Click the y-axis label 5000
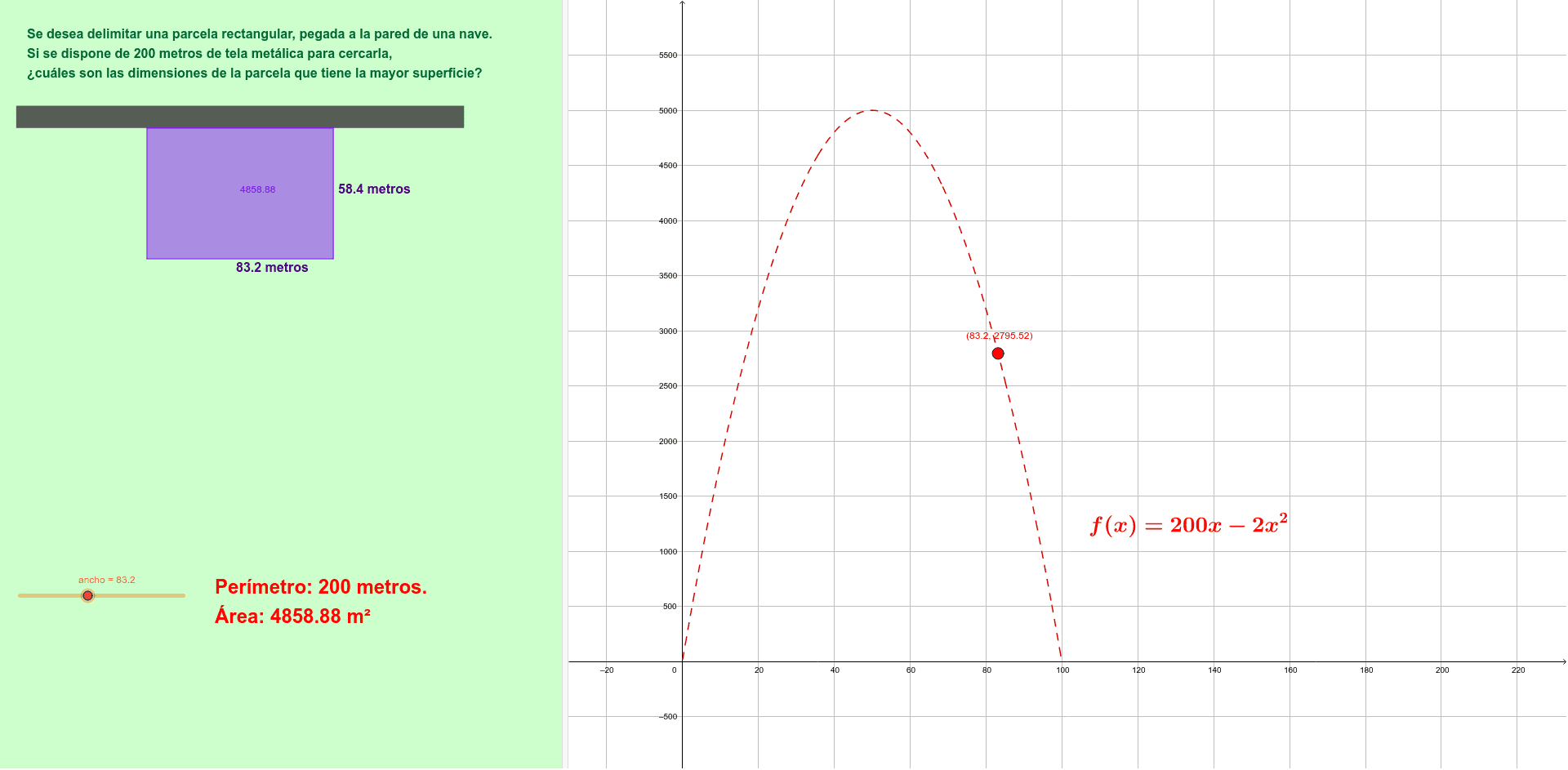1568x770 pixels. click(668, 111)
